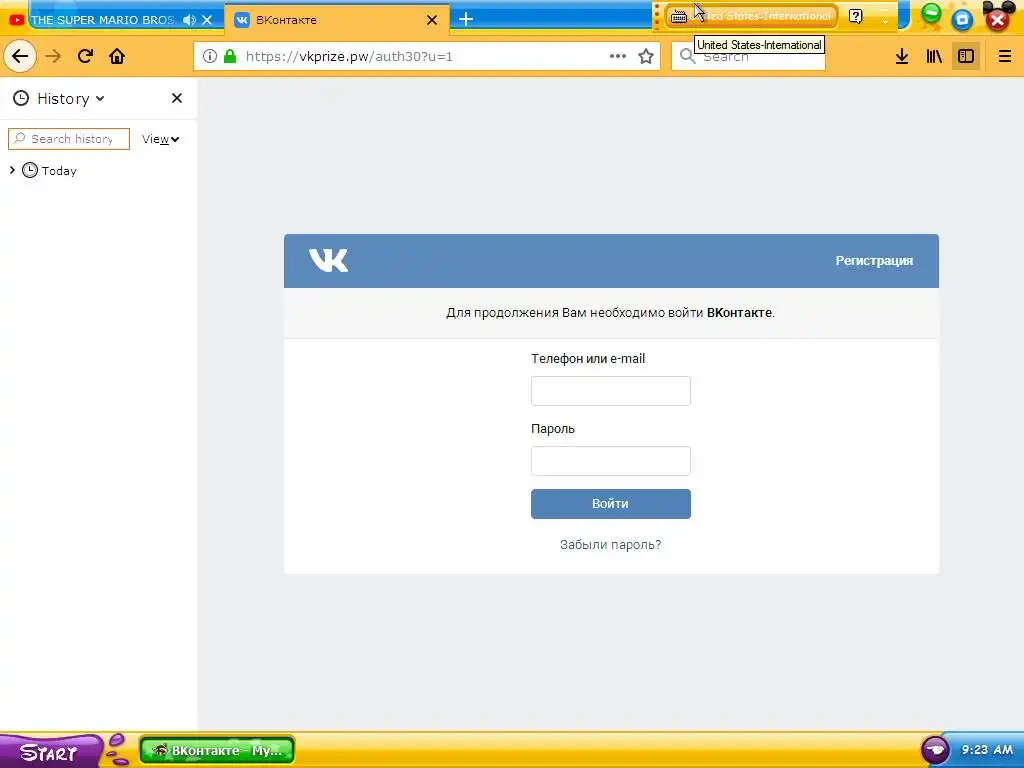Click the 9:23 AM clock
The image size is (1024, 768).
(x=987, y=750)
